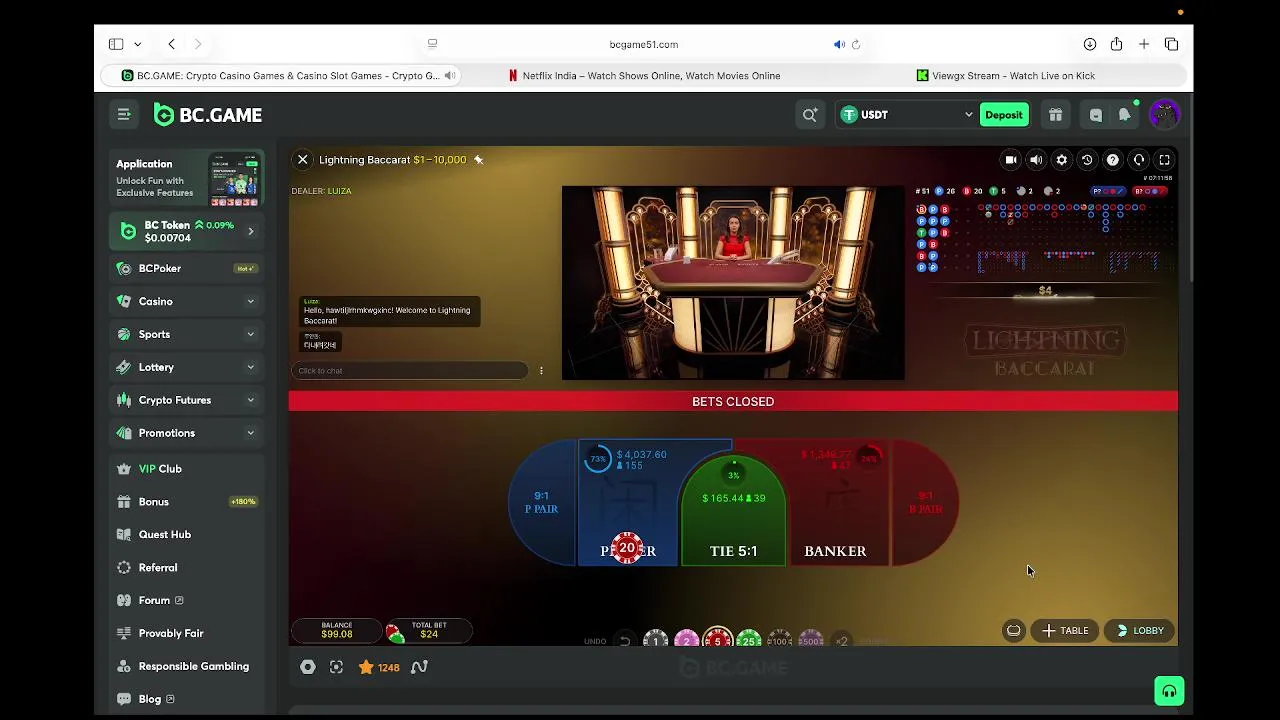Open Bonus in sidebar
This screenshot has height=720, width=1280.
[187, 502]
